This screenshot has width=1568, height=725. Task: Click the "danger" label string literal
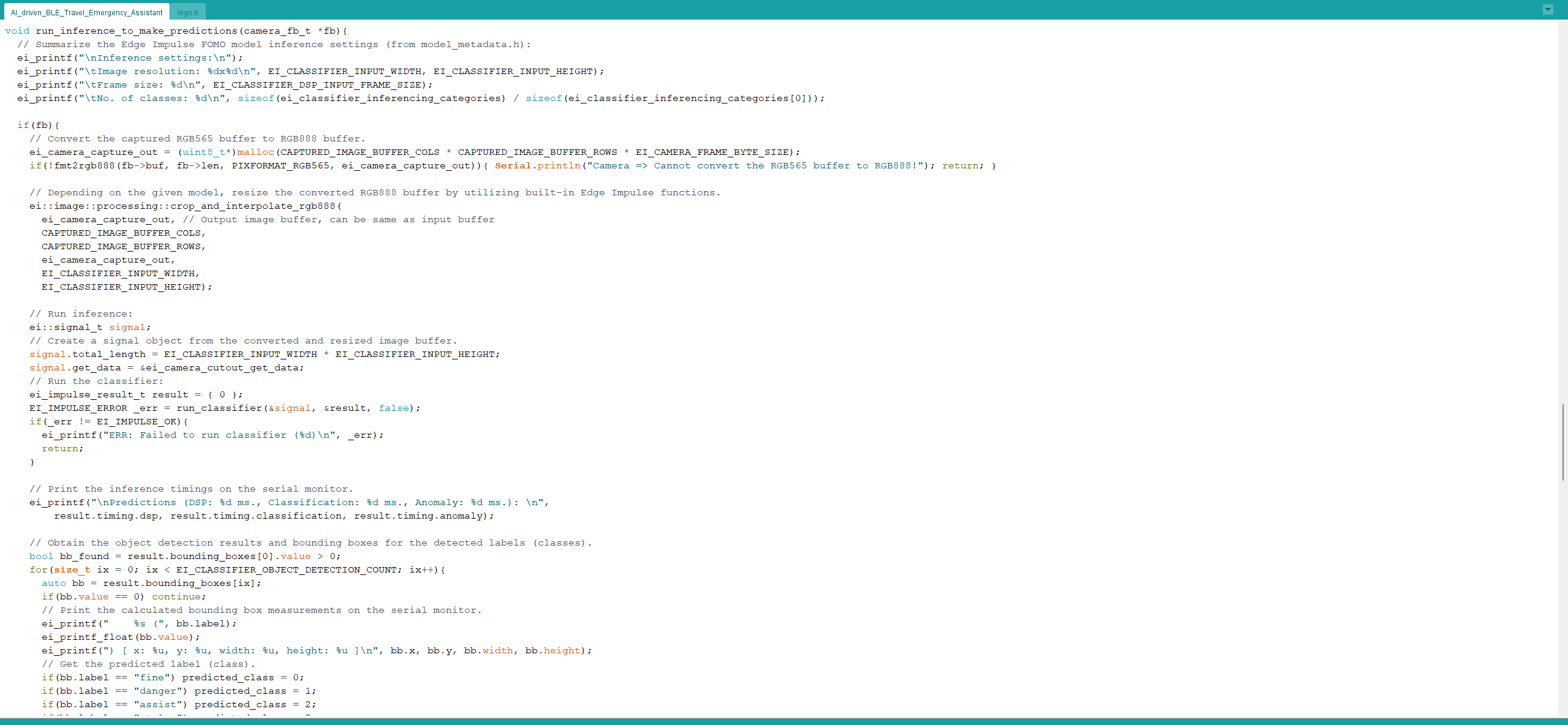coord(159,691)
